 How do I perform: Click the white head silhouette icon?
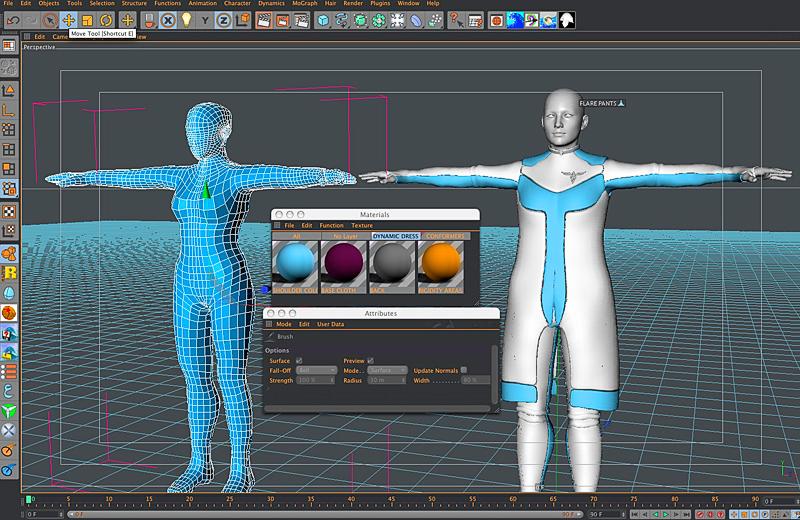pos(567,20)
